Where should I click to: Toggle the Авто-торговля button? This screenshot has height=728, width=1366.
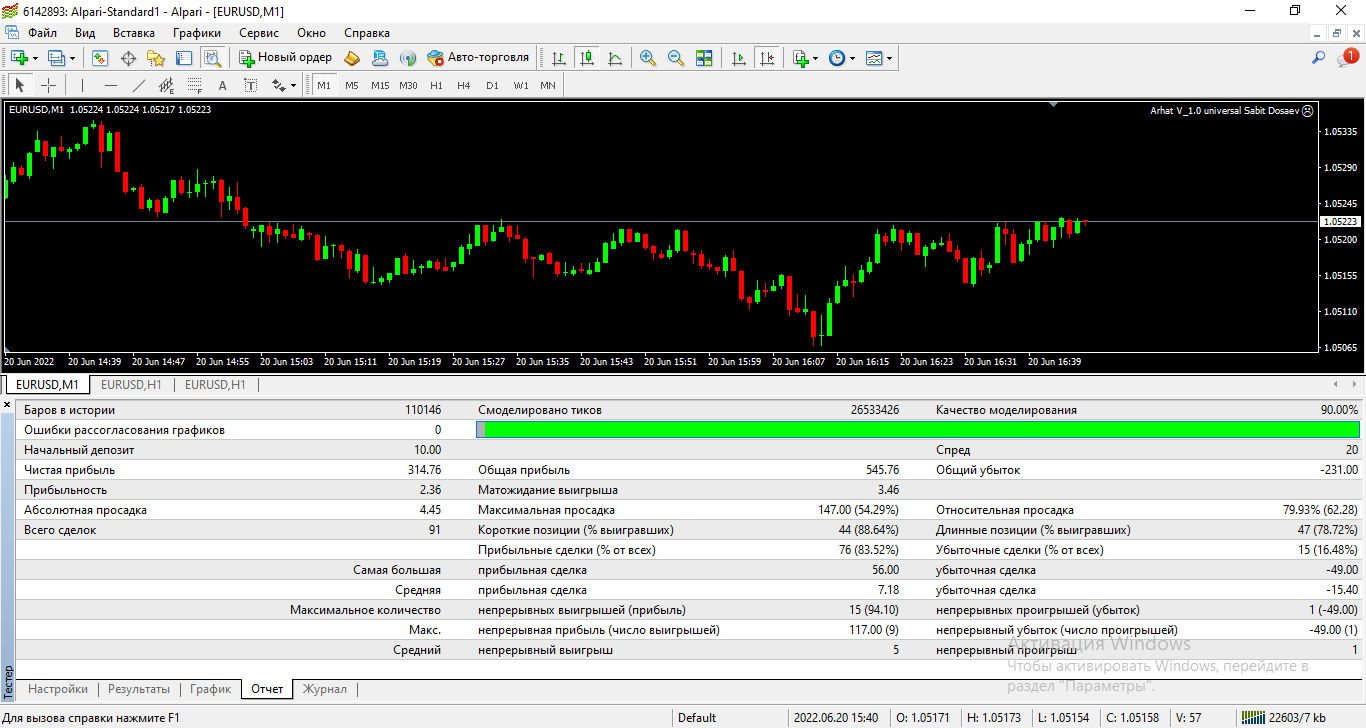tap(478, 58)
